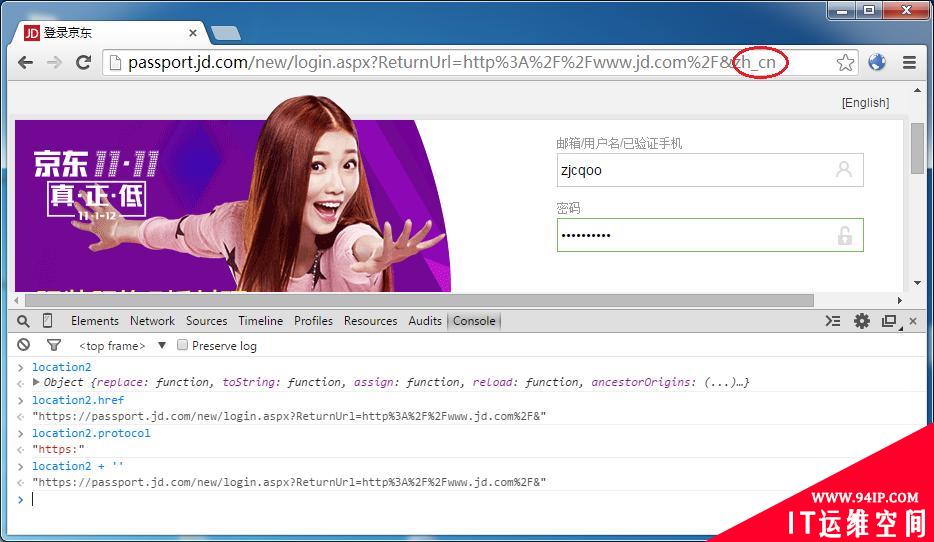934x542 pixels.
Task: Click the console prompt input line
Action: (x=467, y=499)
